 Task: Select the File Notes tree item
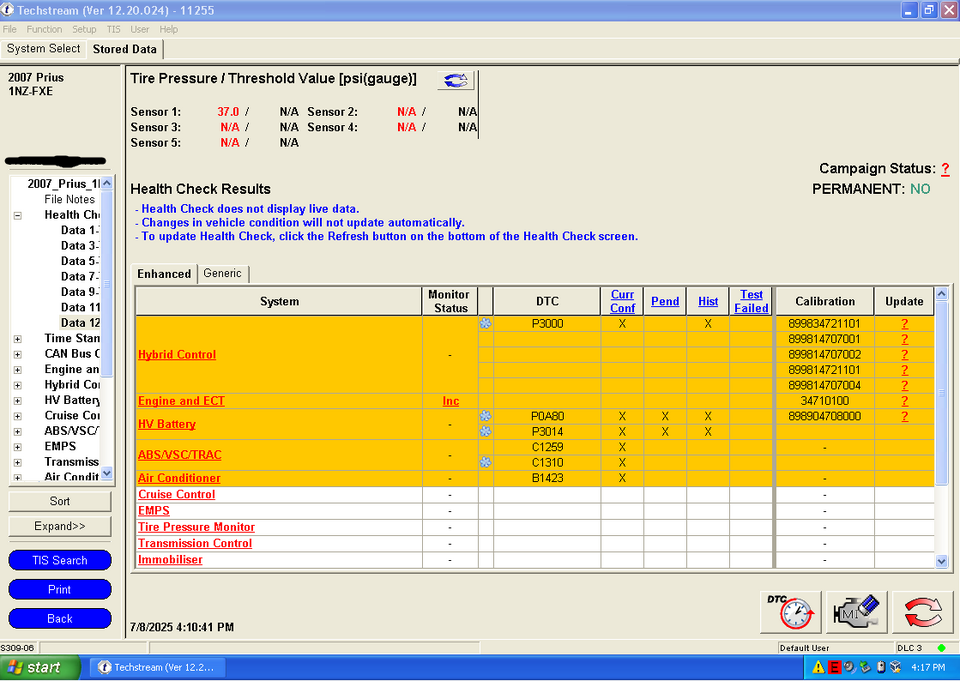coord(69,199)
